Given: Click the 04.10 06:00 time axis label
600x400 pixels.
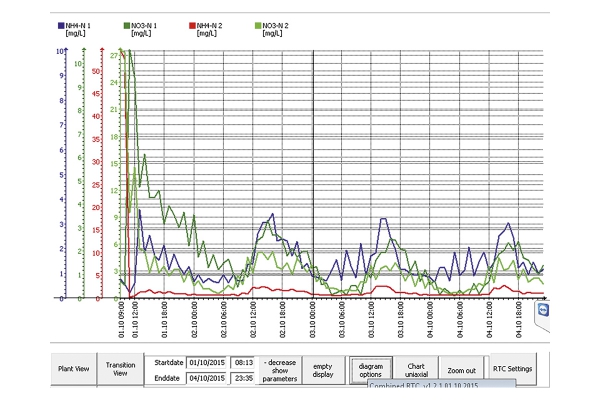Looking at the screenshot, I should (x=460, y=320).
